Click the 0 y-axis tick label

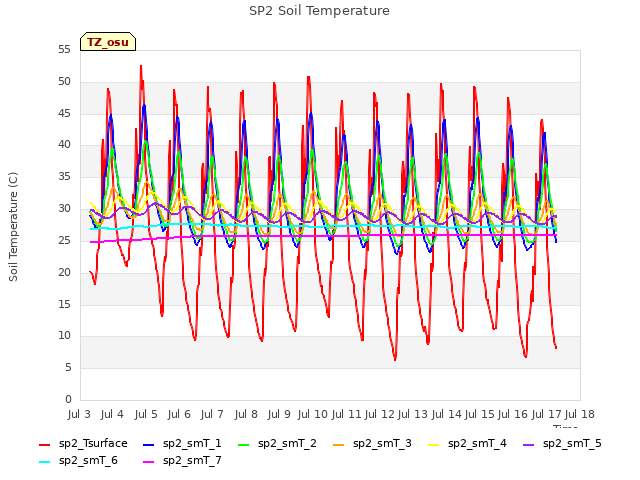[x=68, y=399]
